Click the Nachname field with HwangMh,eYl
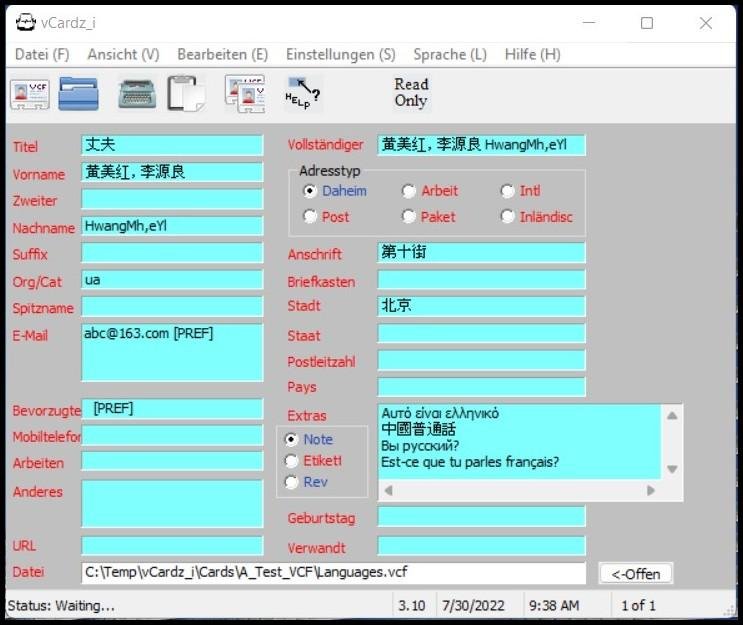Screen dimensions: 743x625 tap(172, 226)
